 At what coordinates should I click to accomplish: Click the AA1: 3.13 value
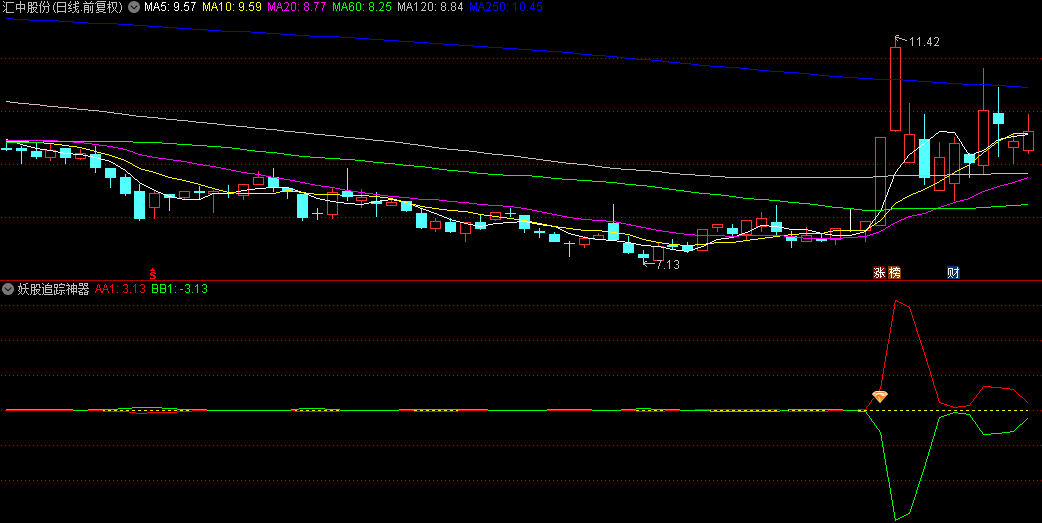tap(120, 288)
